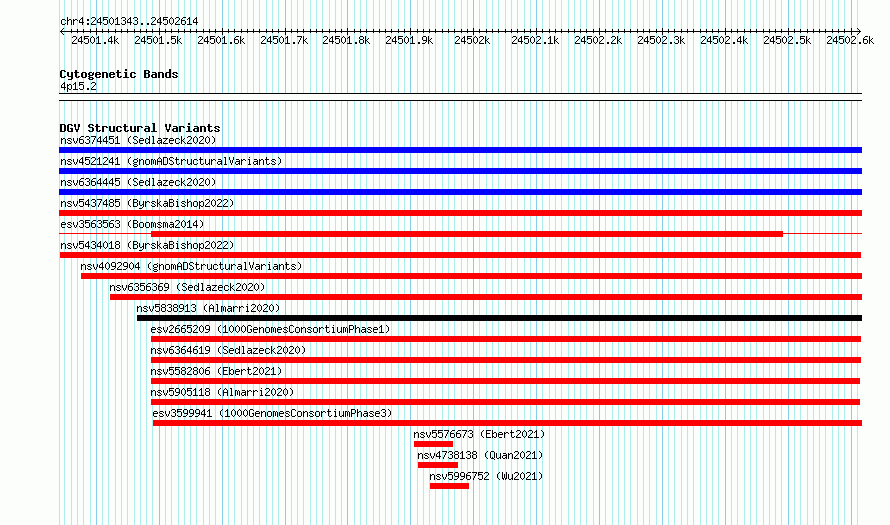Click the red bar under nsv6356369
This screenshot has width=890, height=525.
coord(486,297)
